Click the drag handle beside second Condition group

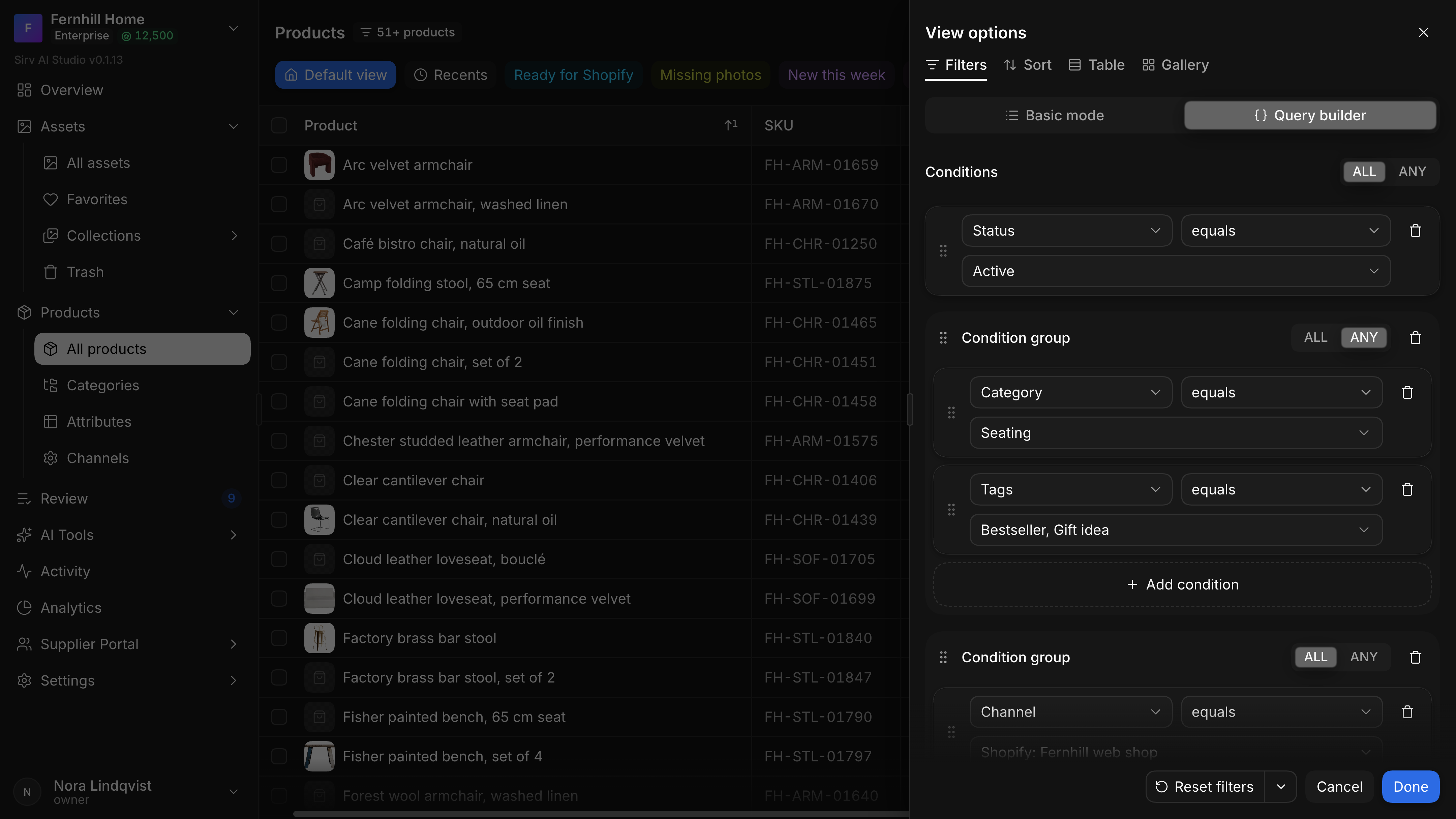(x=943, y=657)
